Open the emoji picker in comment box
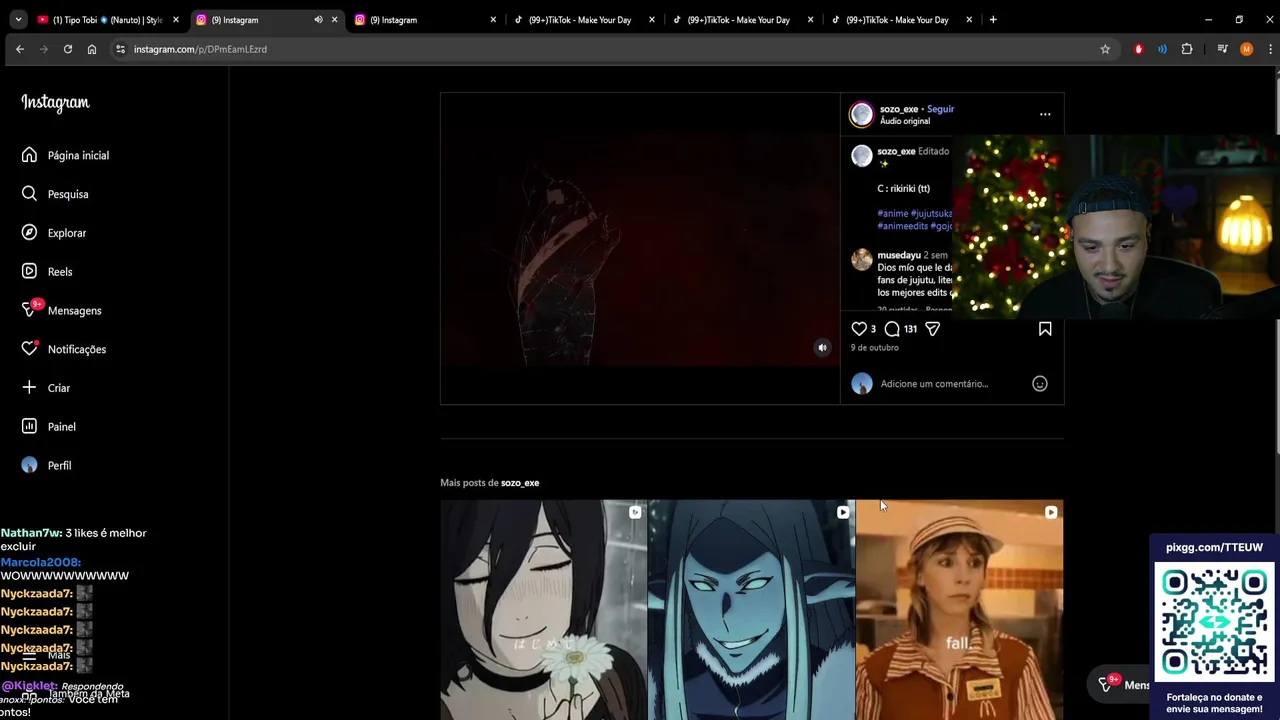The width and height of the screenshot is (1280, 720). pyautogui.click(x=1040, y=384)
